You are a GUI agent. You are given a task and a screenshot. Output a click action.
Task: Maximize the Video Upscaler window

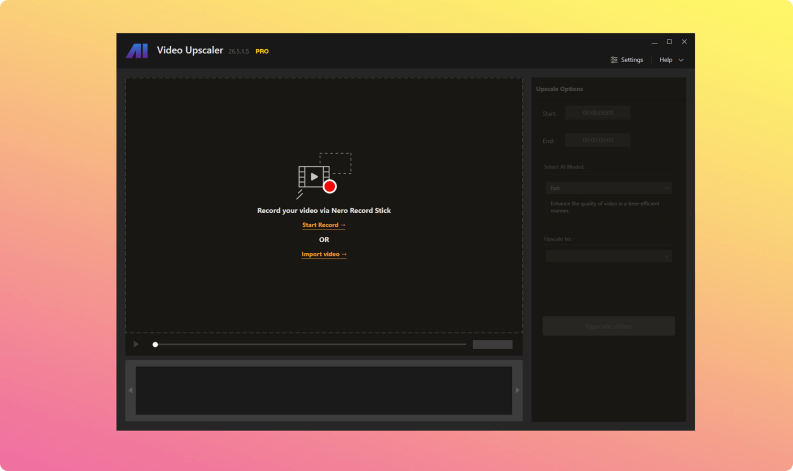[669, 42]
